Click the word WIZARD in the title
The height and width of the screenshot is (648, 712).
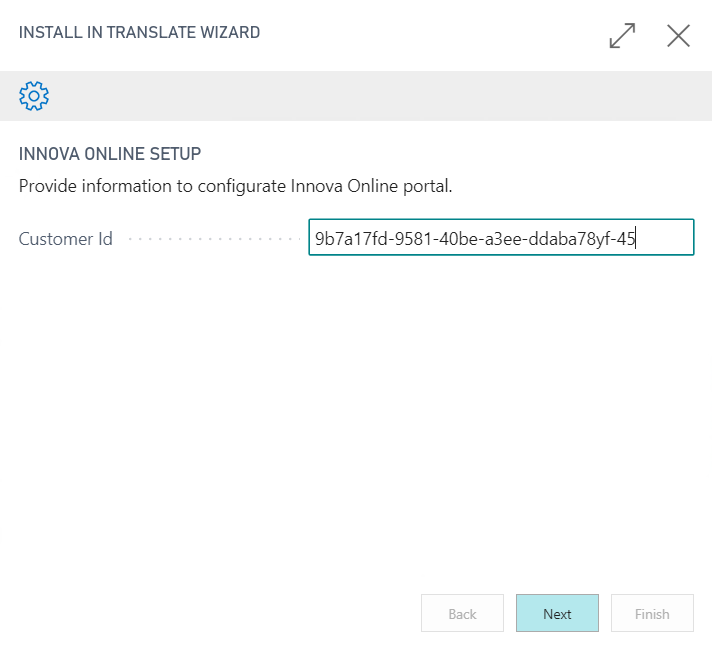pos(230,33)
